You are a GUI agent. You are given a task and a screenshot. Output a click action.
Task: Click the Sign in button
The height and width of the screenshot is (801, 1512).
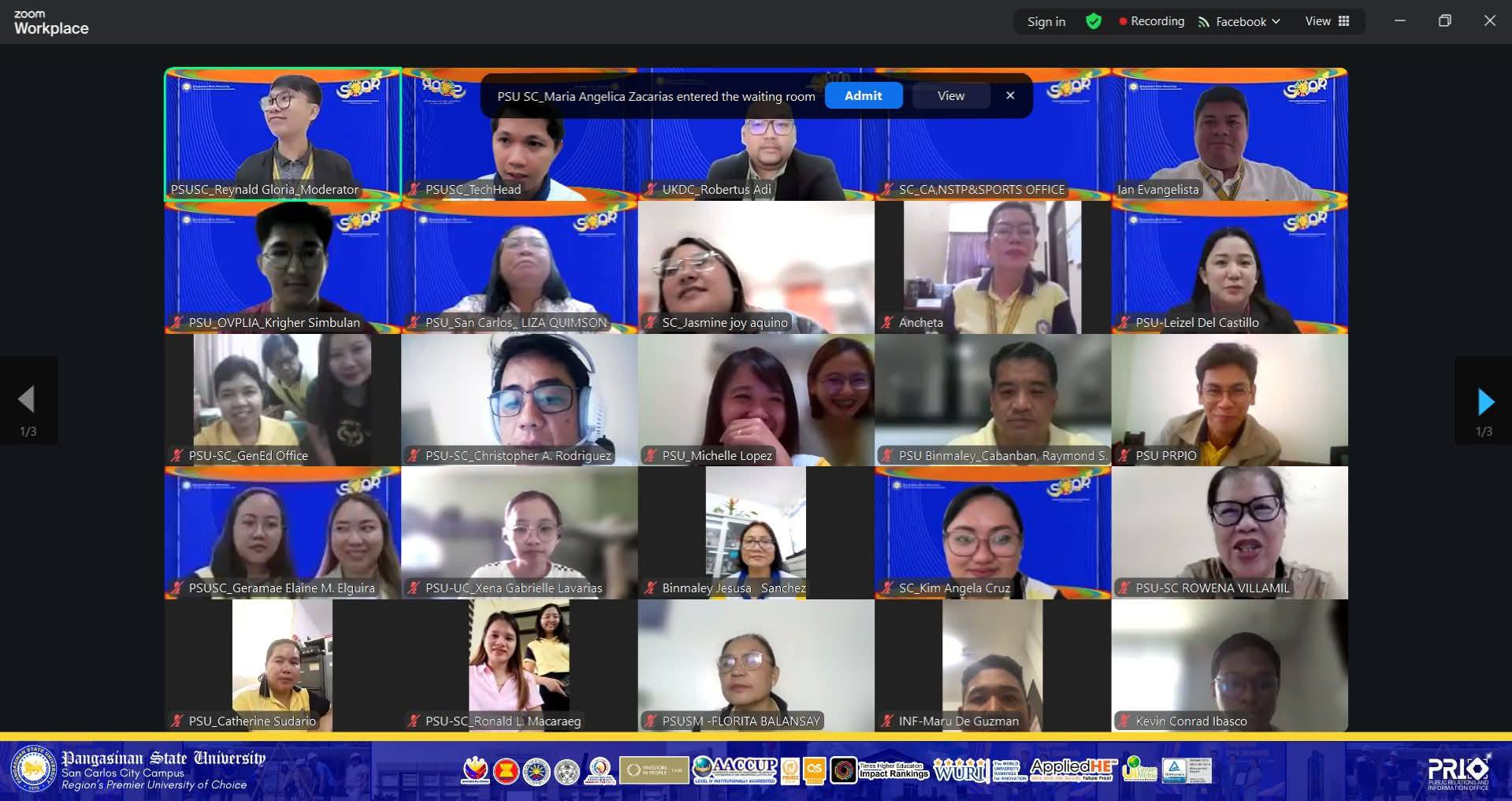click(x=1046, y=21)
